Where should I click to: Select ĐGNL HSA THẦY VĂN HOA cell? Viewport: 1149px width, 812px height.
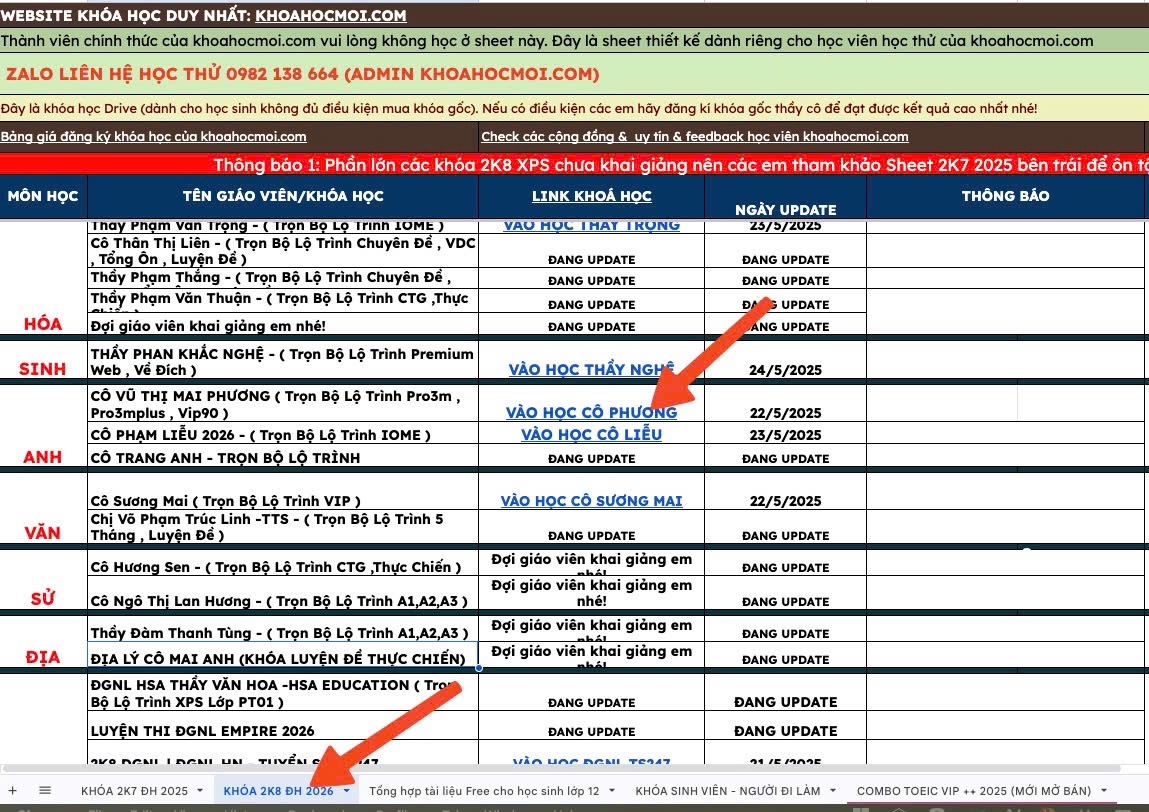click(x=283, y=693)
